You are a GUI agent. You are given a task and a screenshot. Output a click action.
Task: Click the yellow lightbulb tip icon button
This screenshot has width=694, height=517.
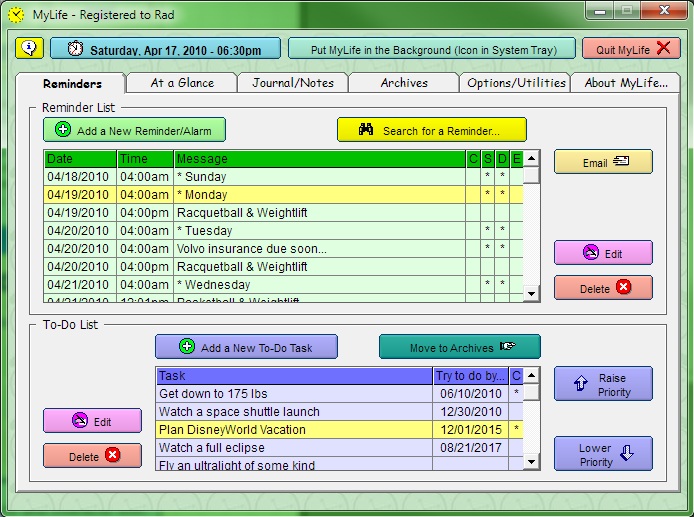click(x=30, y=48)
